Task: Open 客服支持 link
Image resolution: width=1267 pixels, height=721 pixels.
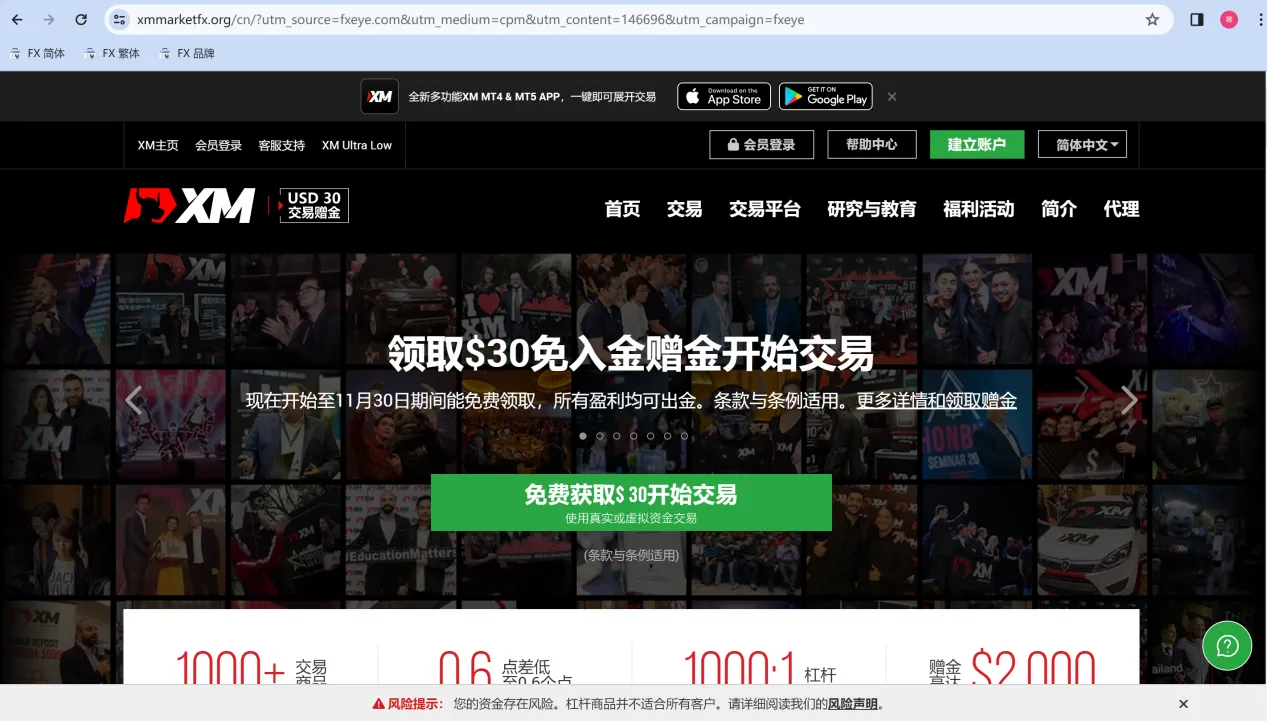Action: pos(281,145)
